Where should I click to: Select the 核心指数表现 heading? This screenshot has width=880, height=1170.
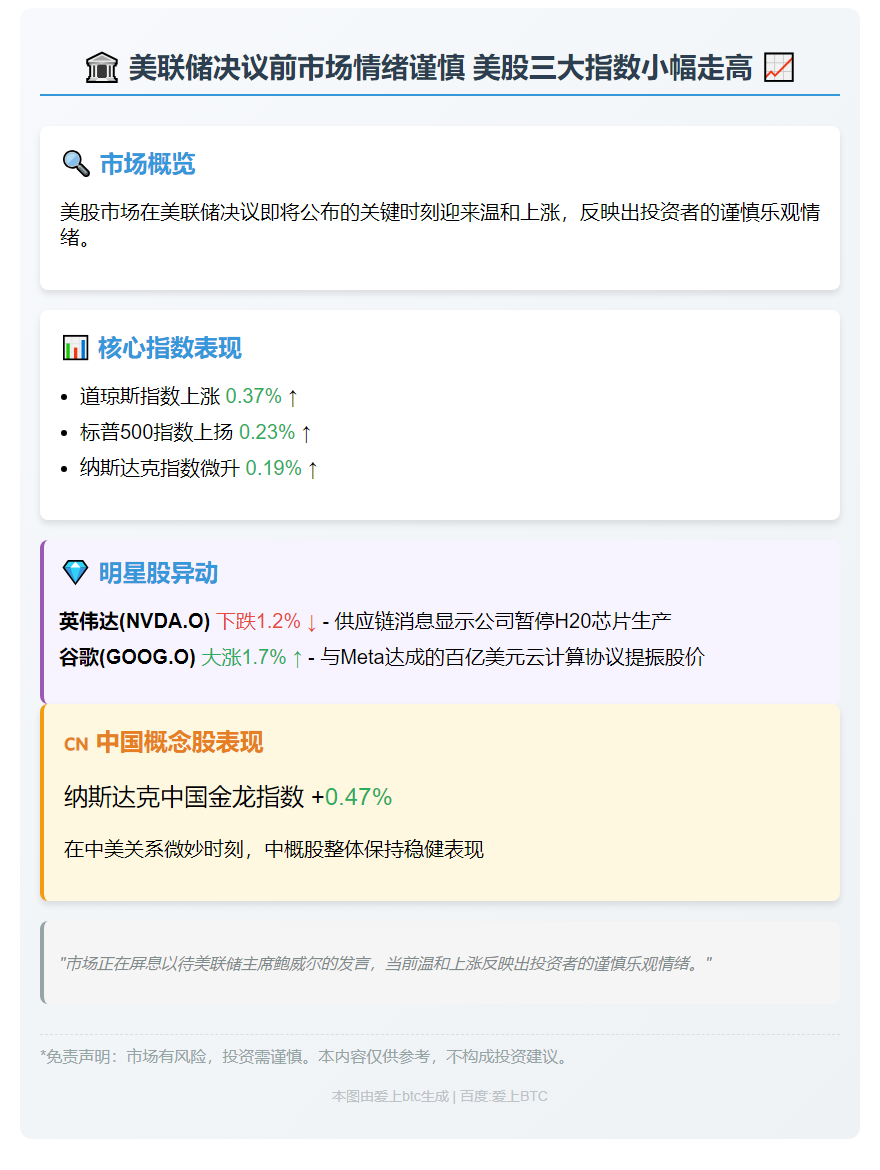click(x=170, y=348)
